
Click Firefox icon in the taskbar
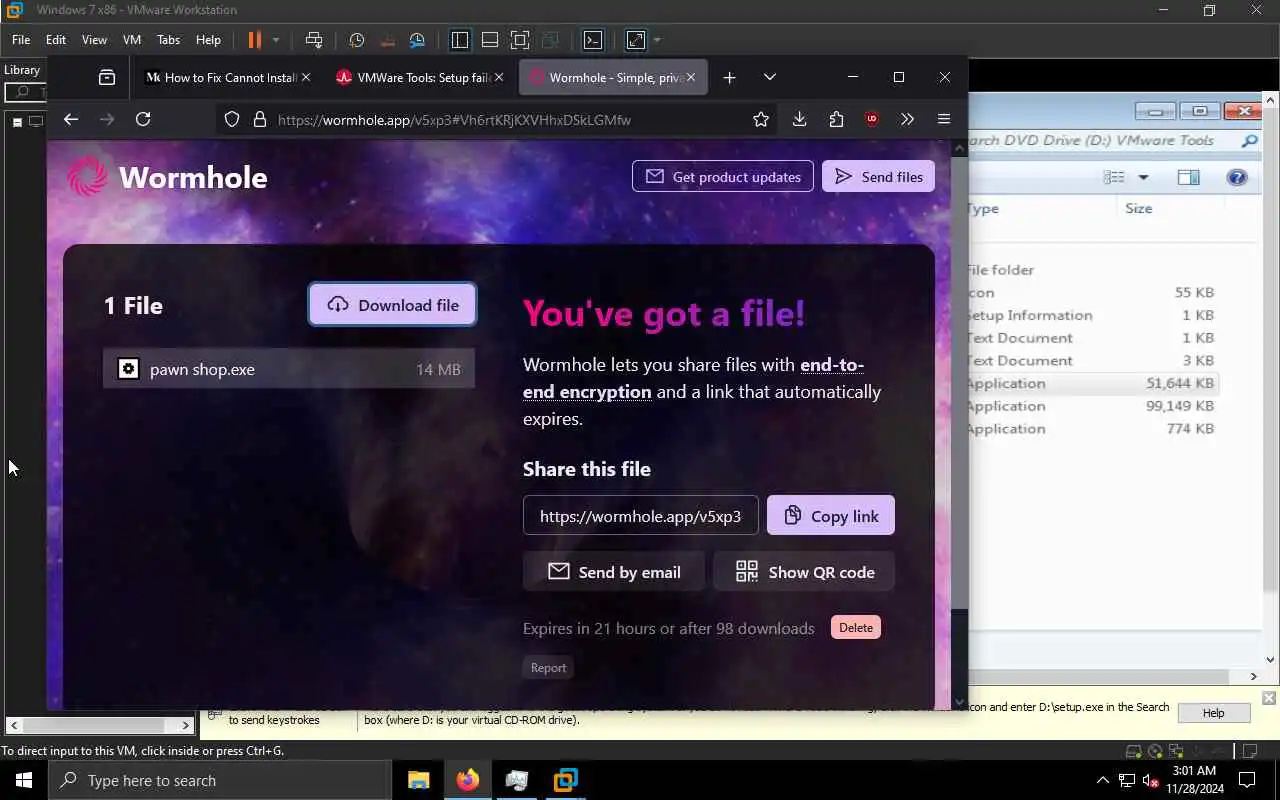point(467,780)
